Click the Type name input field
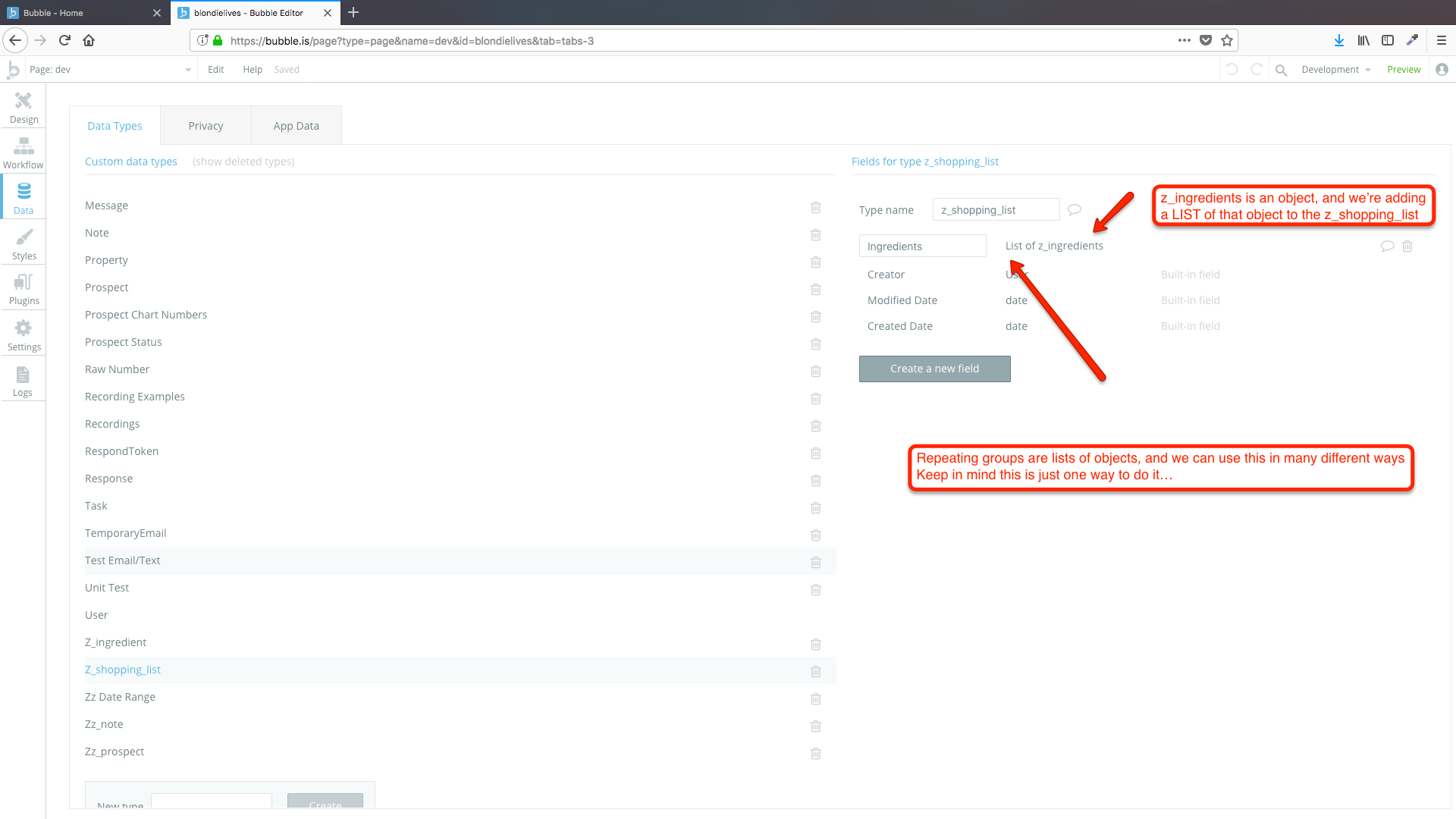Screen dimensions: 1456x819 (x=995, y=210)
